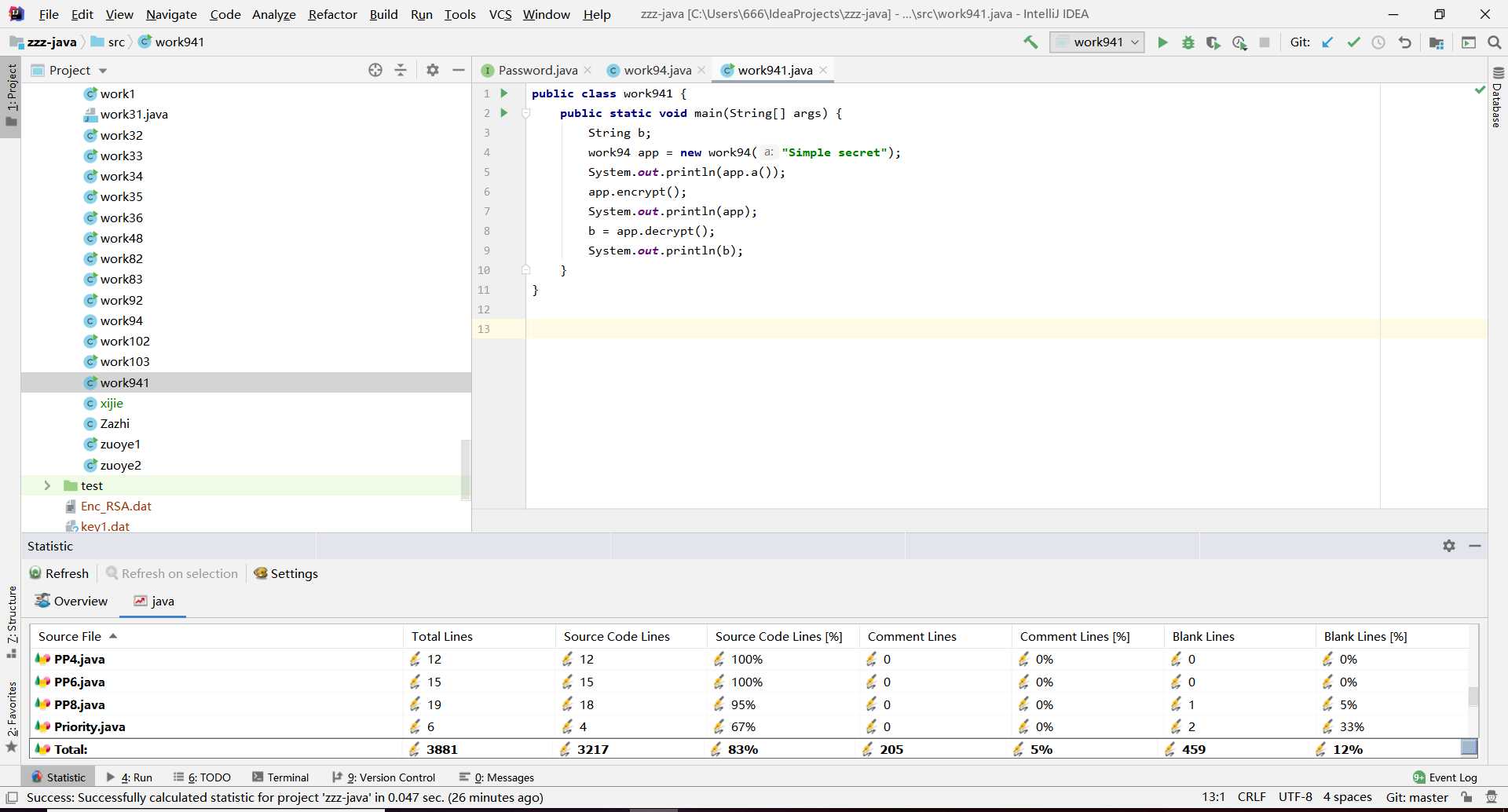The height and width of the screenshot is (812, 1508).
Task: Start debugging with the Debug bug icon
Action: pyautogui.click(x=1188, y=42)
